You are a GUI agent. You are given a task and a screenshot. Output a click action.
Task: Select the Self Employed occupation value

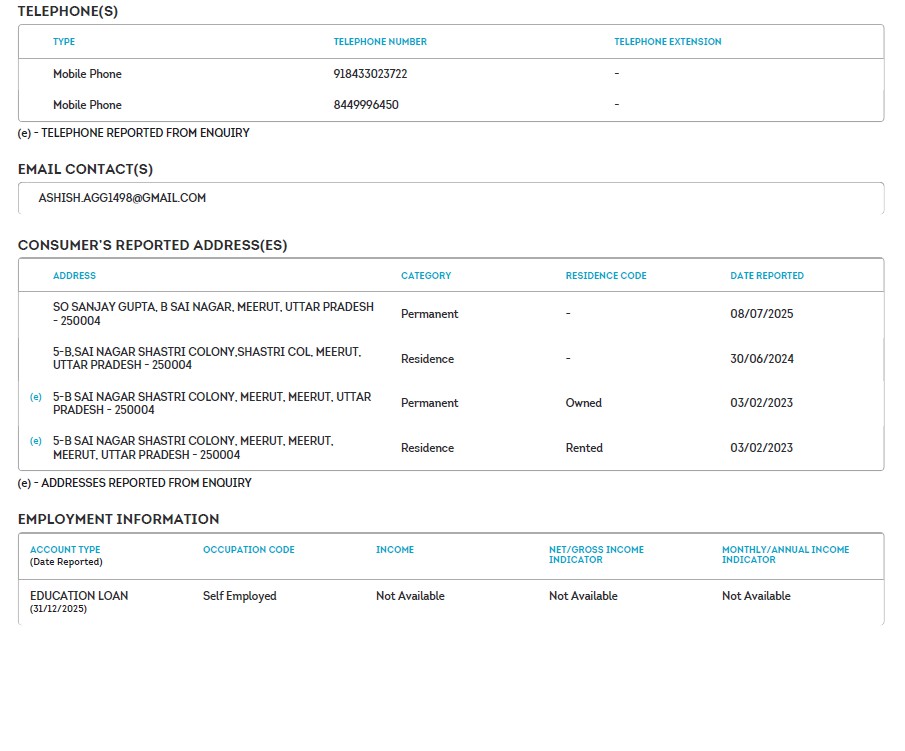coord(239,596)
